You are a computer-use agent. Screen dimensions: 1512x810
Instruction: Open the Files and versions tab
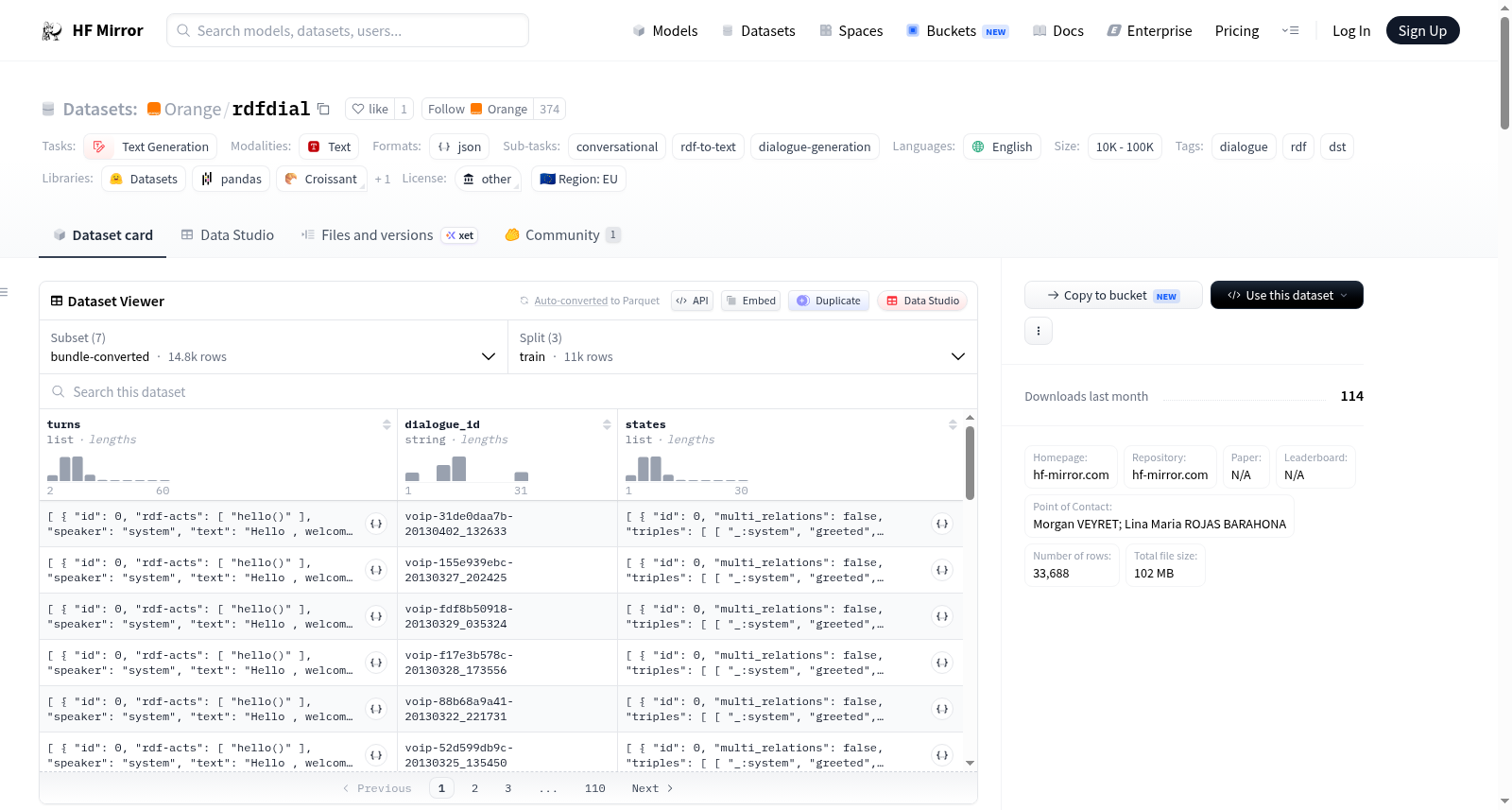[x=389, y=235]
